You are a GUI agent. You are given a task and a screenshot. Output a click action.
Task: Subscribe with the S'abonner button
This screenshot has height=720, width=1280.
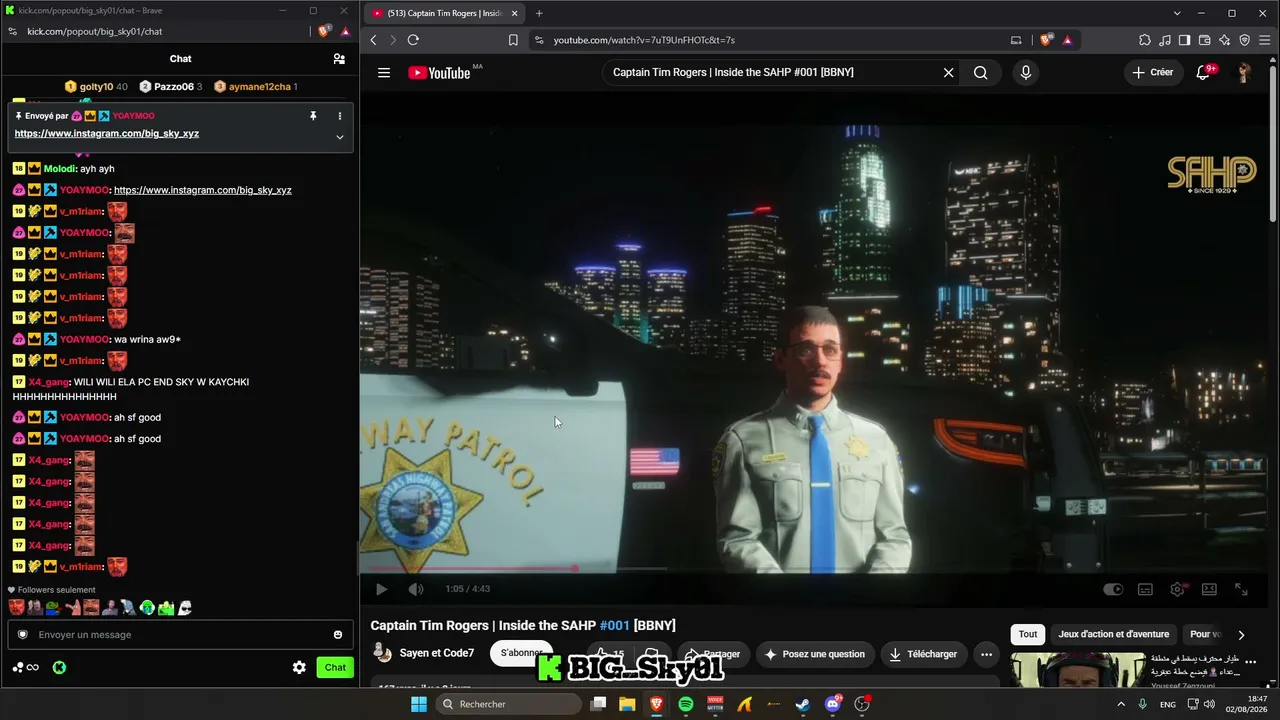click(x=522, y=654)
